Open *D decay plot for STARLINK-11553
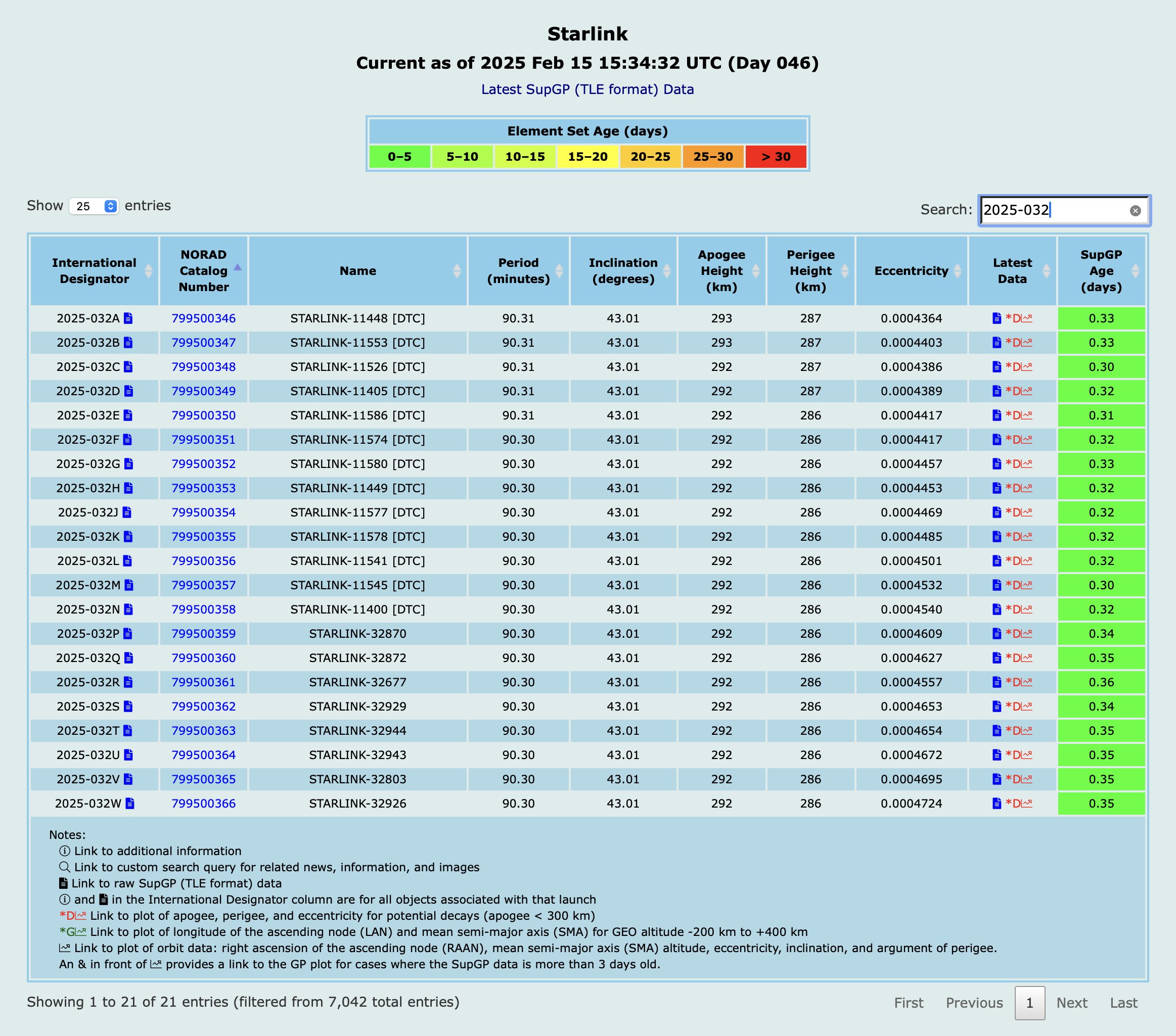Screen dimensions: 1176x1036 click(1013, 343)
